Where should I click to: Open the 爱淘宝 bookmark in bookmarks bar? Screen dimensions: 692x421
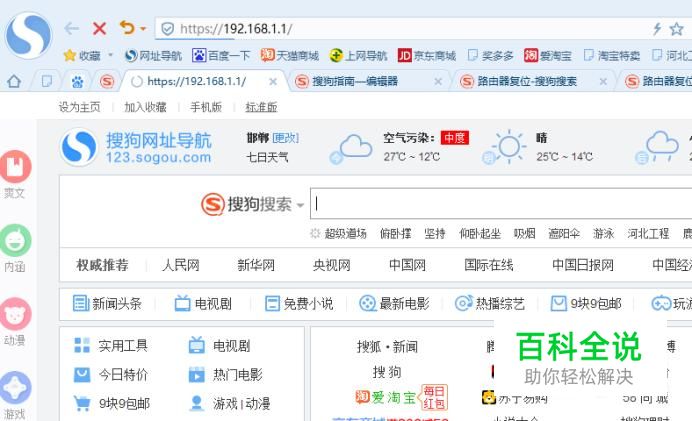click(x=548, y=56)
